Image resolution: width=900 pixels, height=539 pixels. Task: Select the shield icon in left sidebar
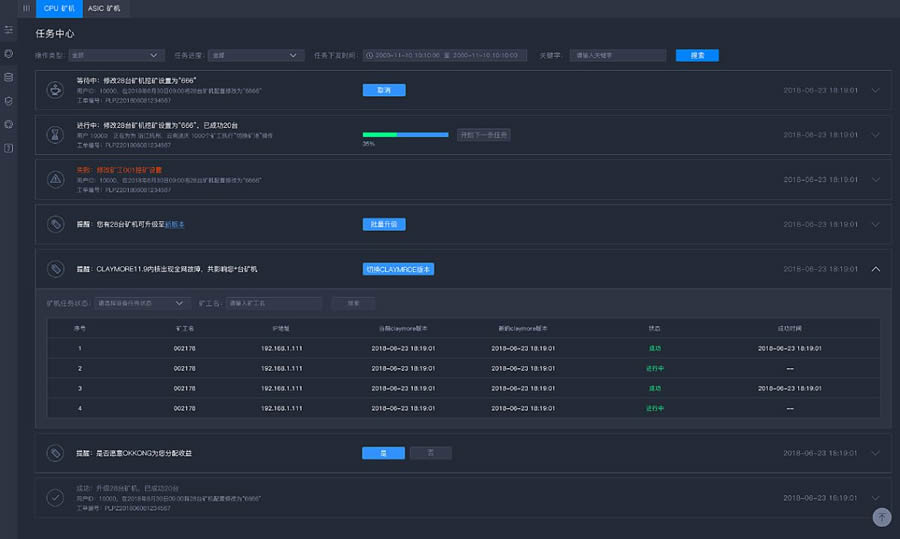pyautogui.click(x=9, y=101)
